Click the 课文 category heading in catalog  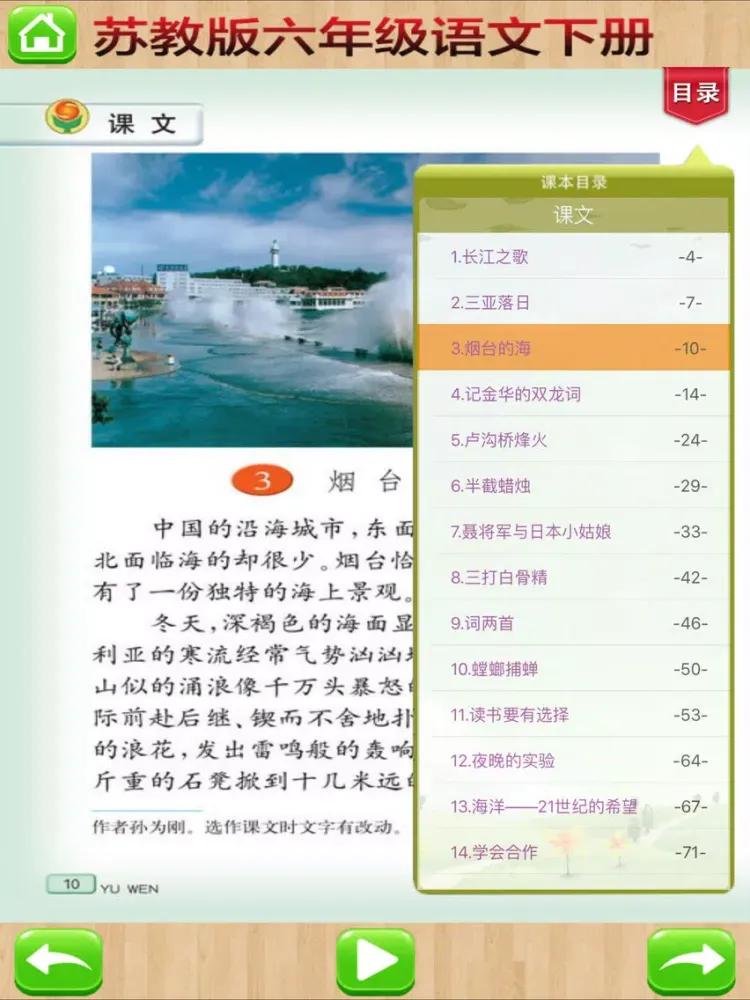(x=573, y=216)
